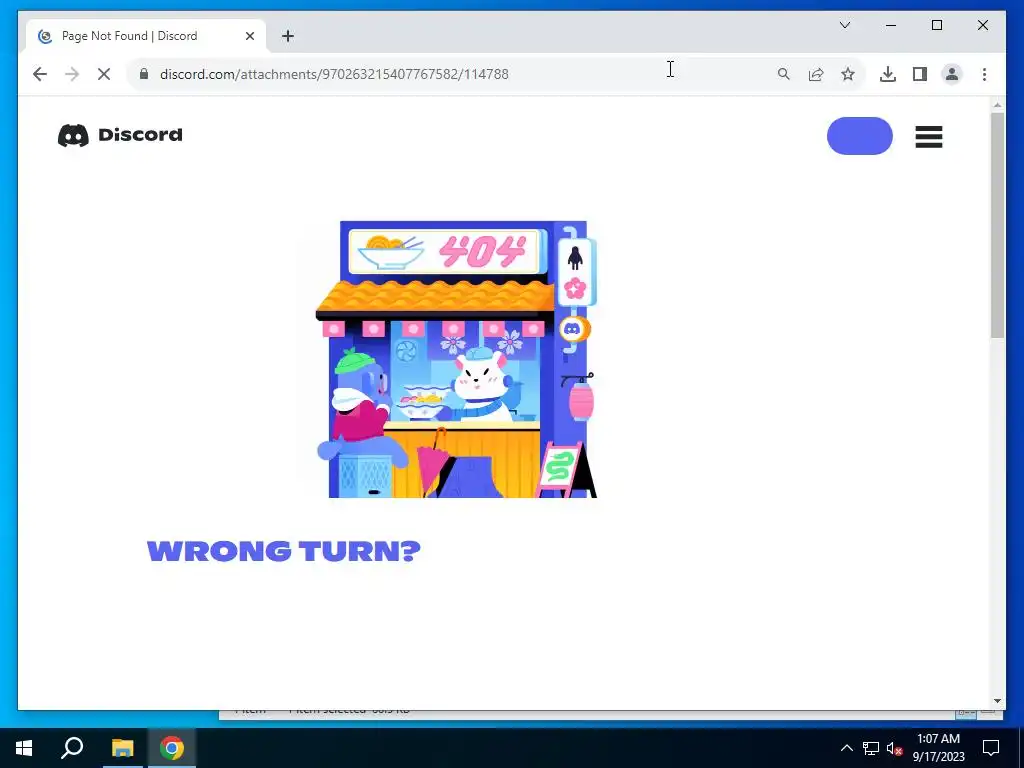Open zoom via the magnifier icon in address bar
Viewport: 1024px width, 768px height.
784,74
